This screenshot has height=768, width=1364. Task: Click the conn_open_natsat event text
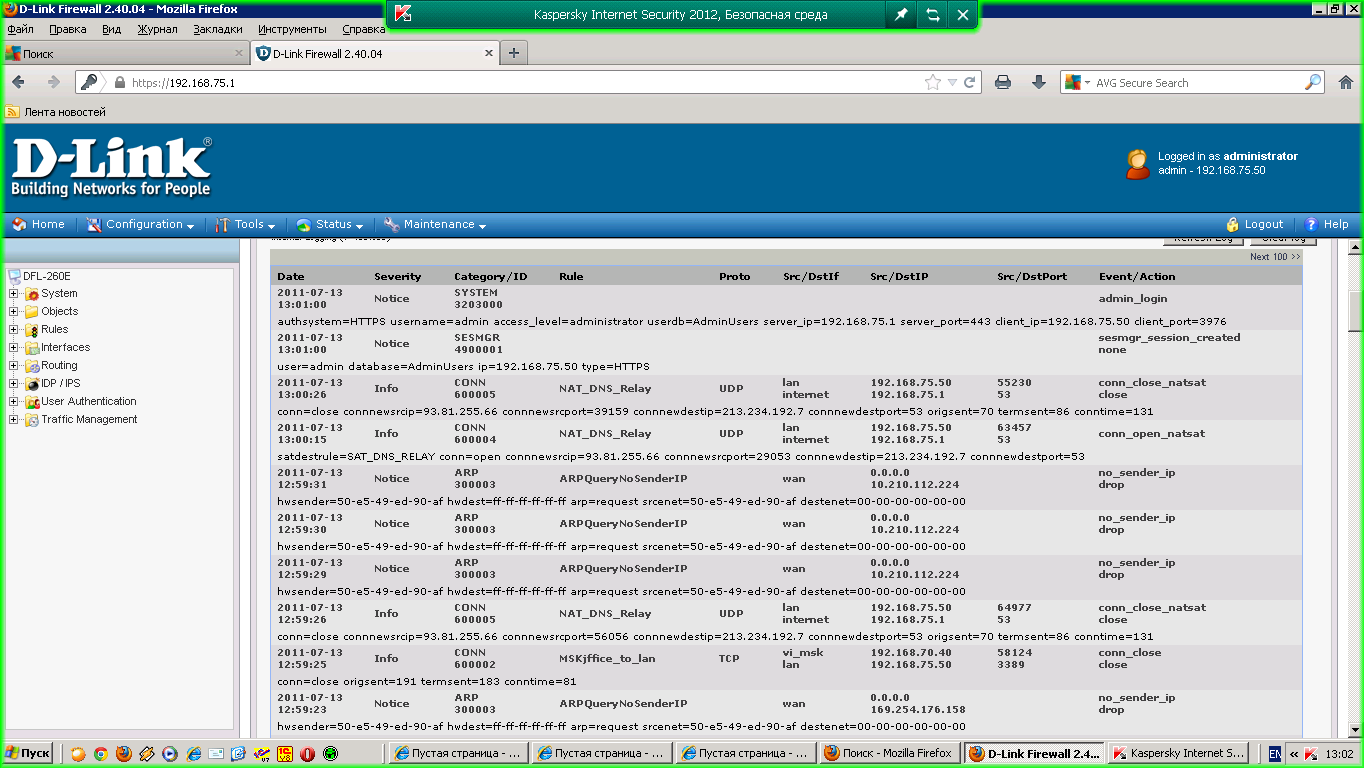[1152, 434]
